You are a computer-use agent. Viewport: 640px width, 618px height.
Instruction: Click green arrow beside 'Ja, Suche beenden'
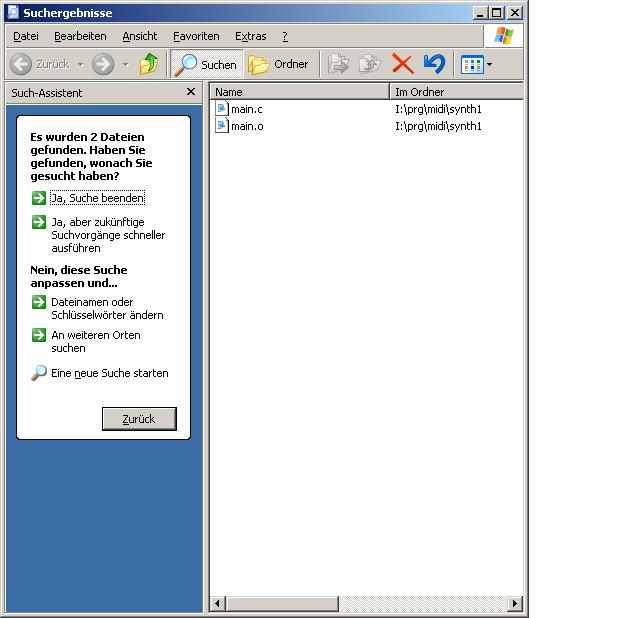click(39, 198)
